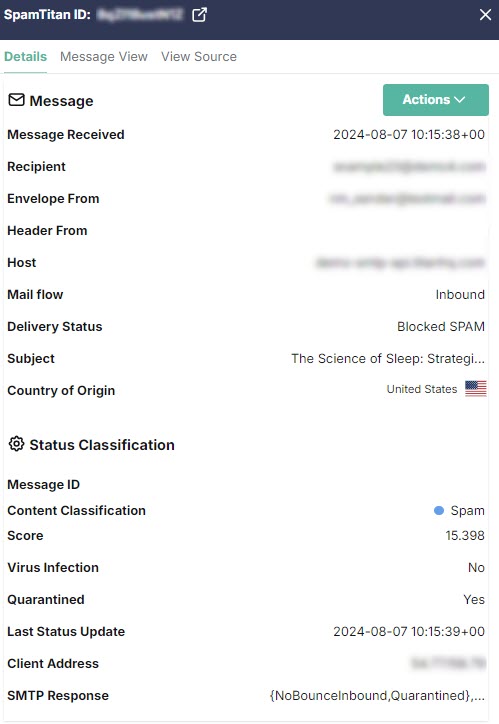The image size is (499, 724).
Task: Open message in new window icon
Action: (x=199, y=15)
